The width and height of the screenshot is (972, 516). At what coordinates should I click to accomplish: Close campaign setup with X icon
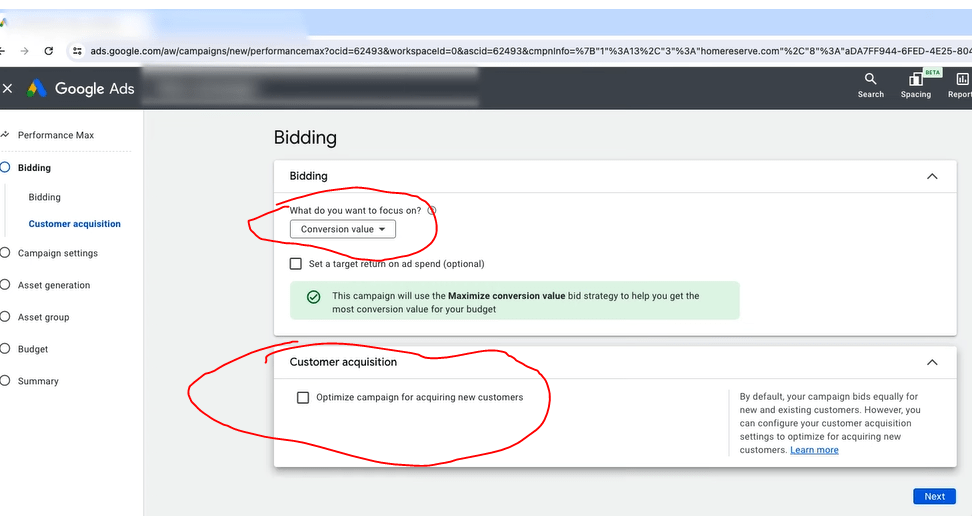[8, 88]
